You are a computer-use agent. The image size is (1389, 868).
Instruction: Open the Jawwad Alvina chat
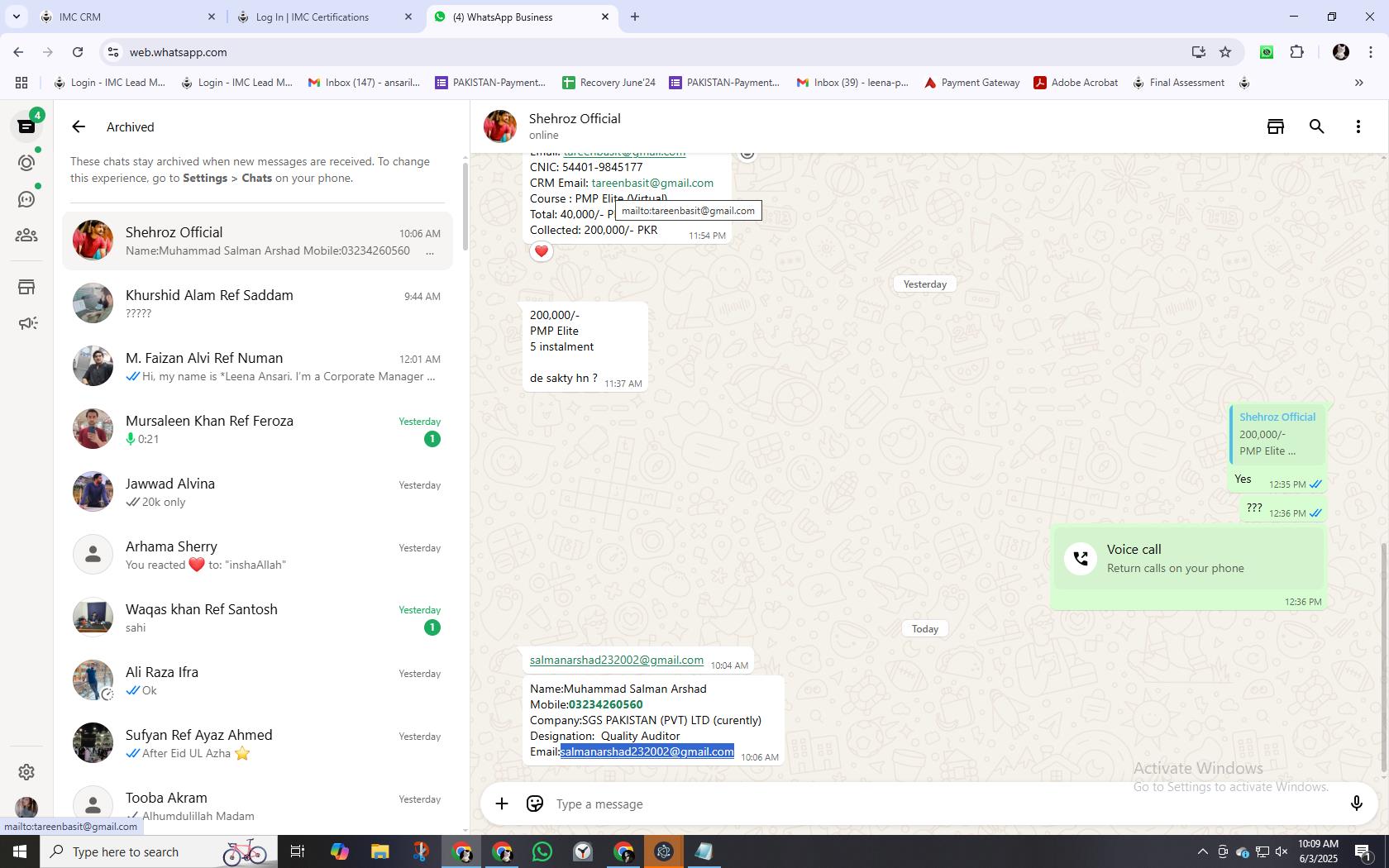257,492
